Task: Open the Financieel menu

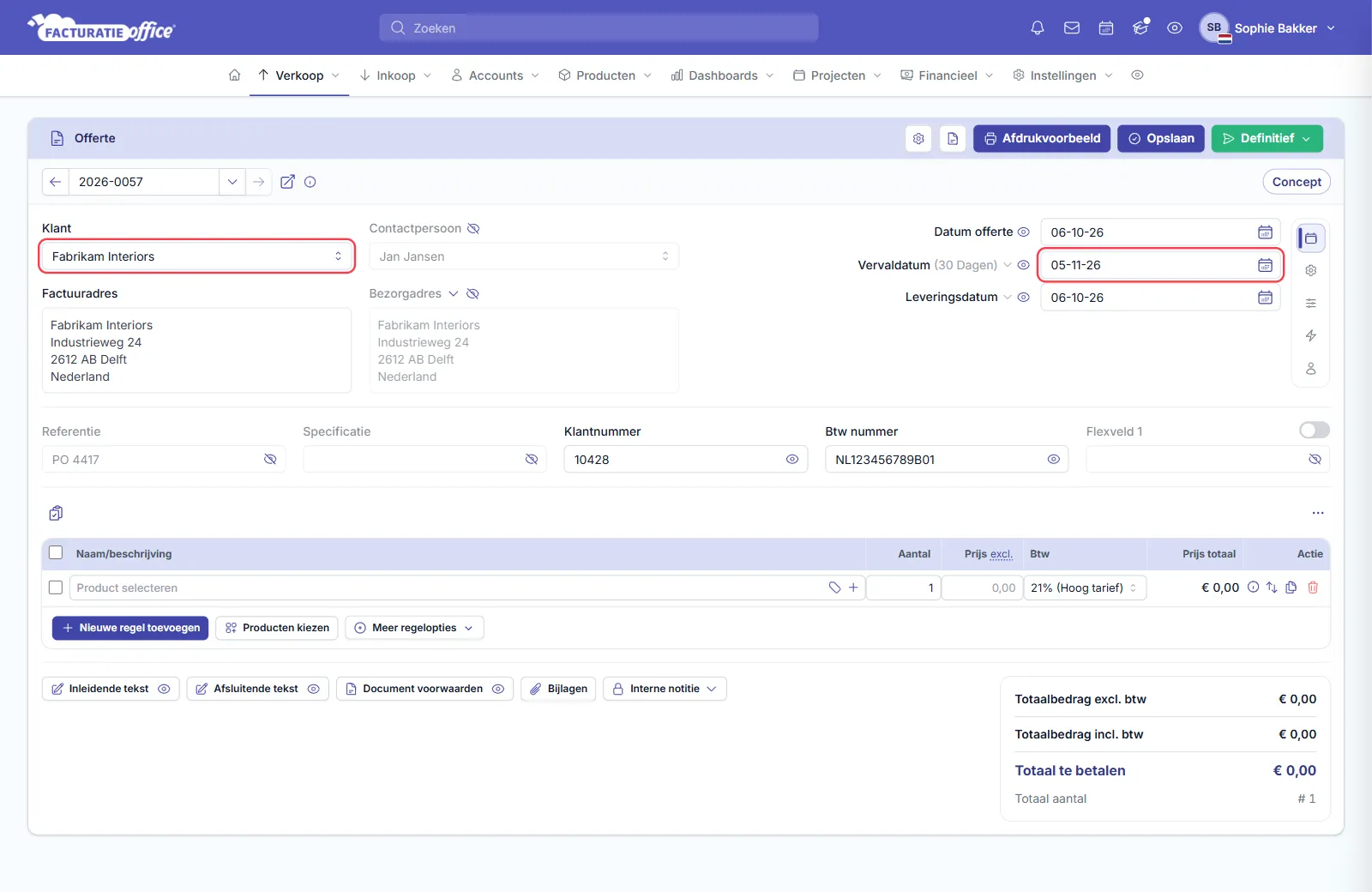Action: click(x=948, y=75)
